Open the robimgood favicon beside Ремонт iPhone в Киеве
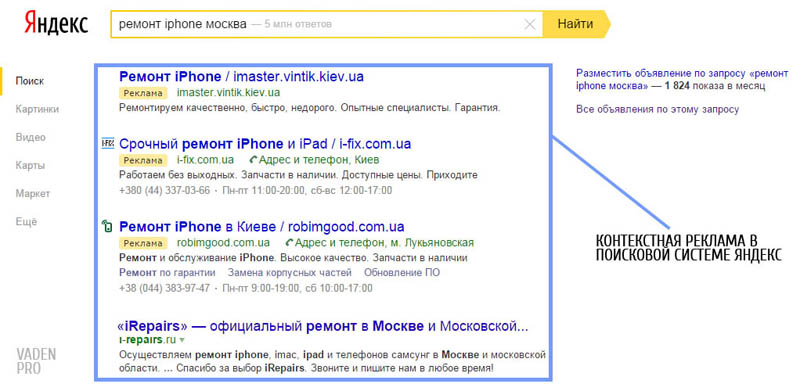The image size is (800, 391). [107, 226]
